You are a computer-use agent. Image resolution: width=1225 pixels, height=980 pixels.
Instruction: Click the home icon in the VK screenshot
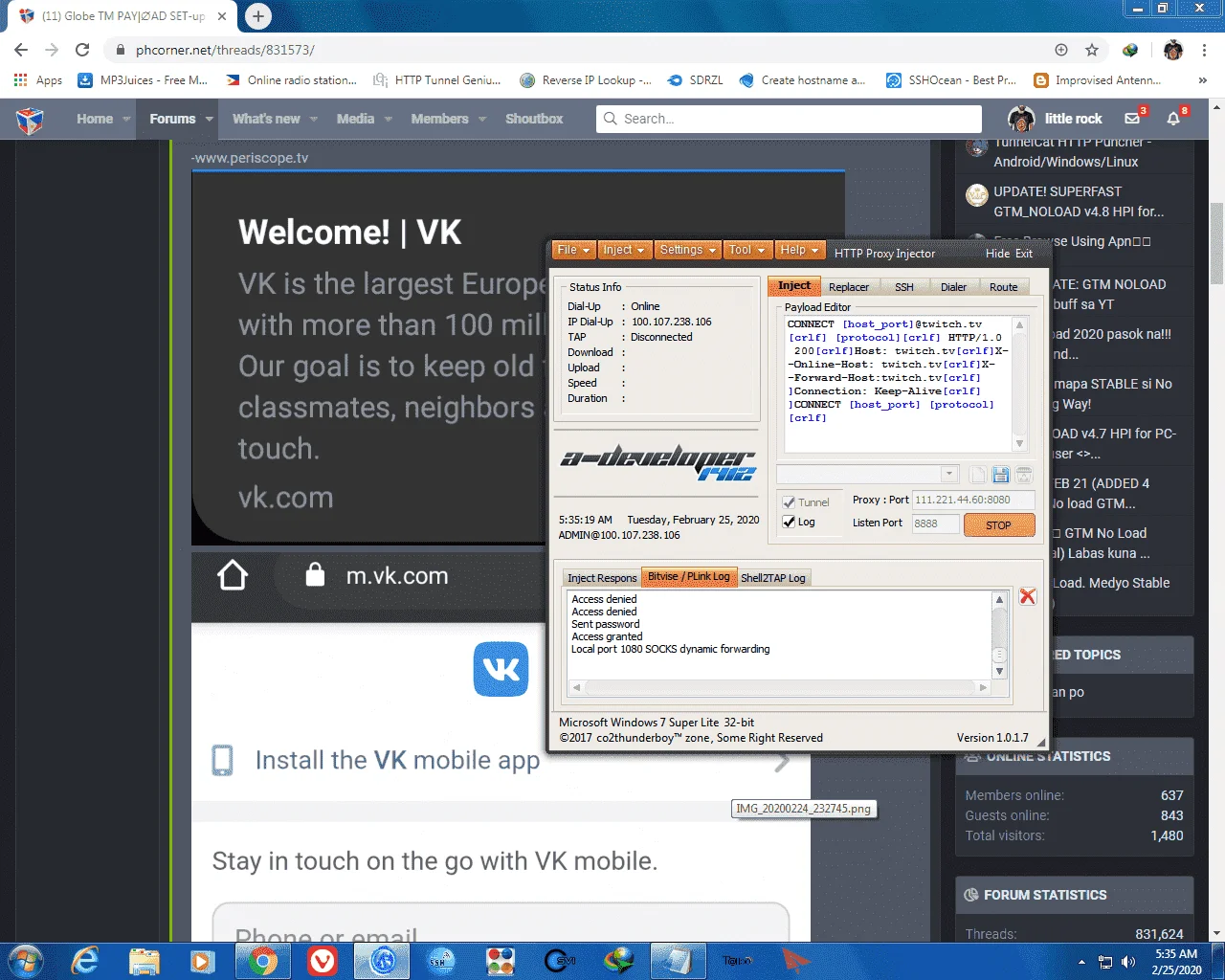coord(233,575)
